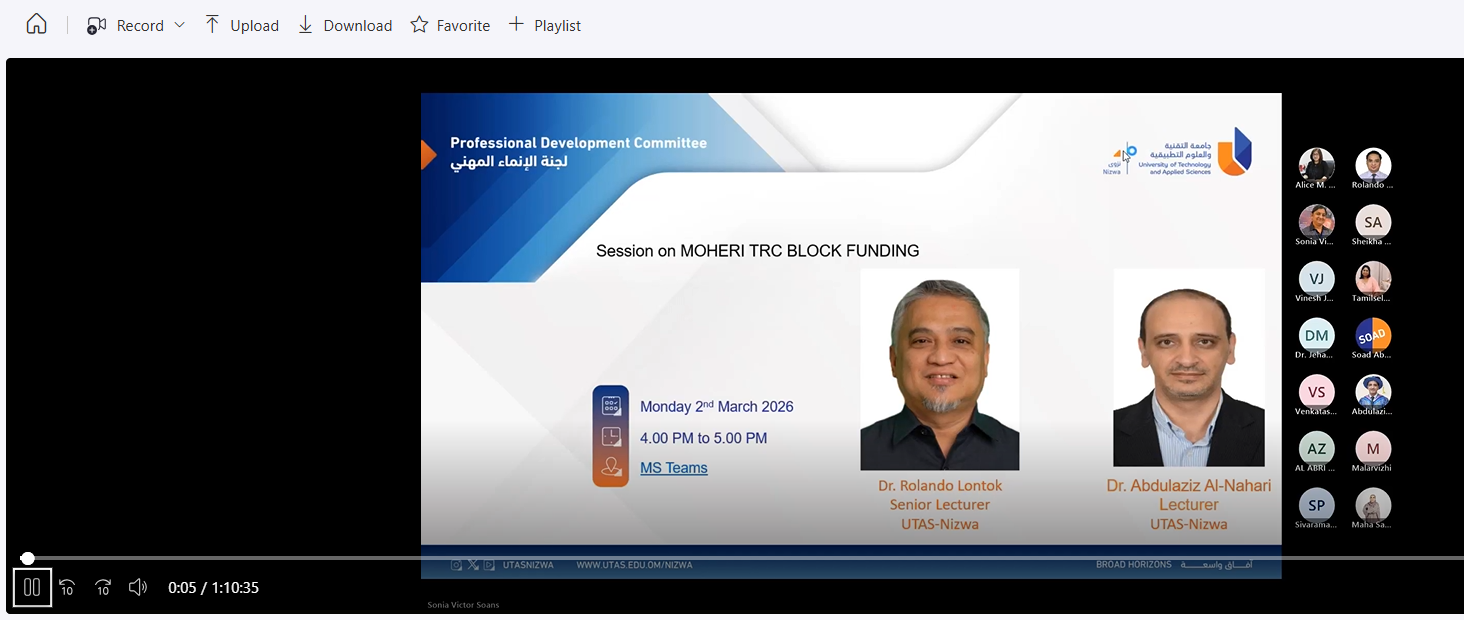Viewport: 1464px width, 620px height.
Task: Select the AZ participant avatar
Action: pyautogui.click(x=1316, y=449)
